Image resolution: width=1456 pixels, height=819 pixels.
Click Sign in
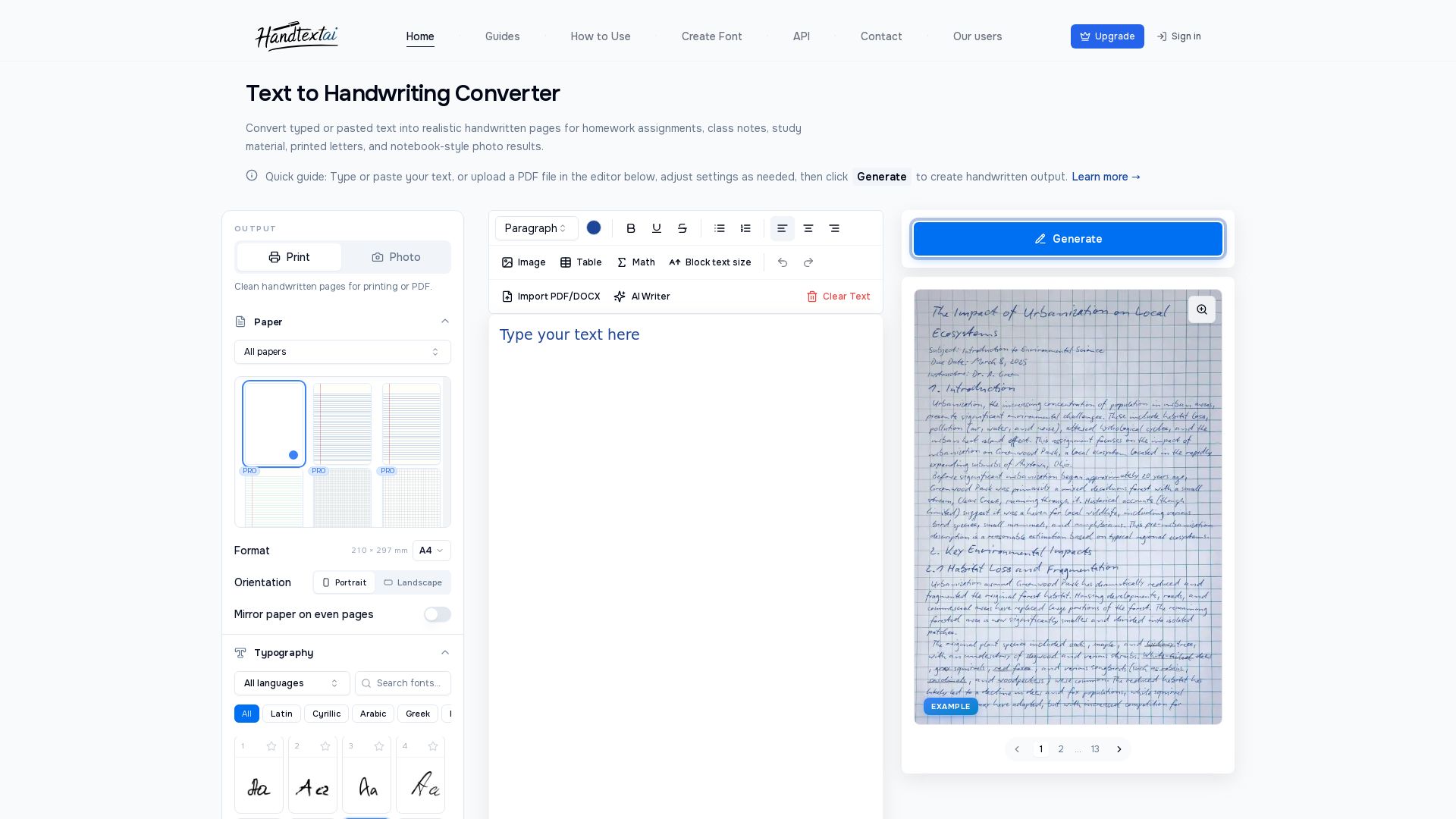pos(1178,36)
